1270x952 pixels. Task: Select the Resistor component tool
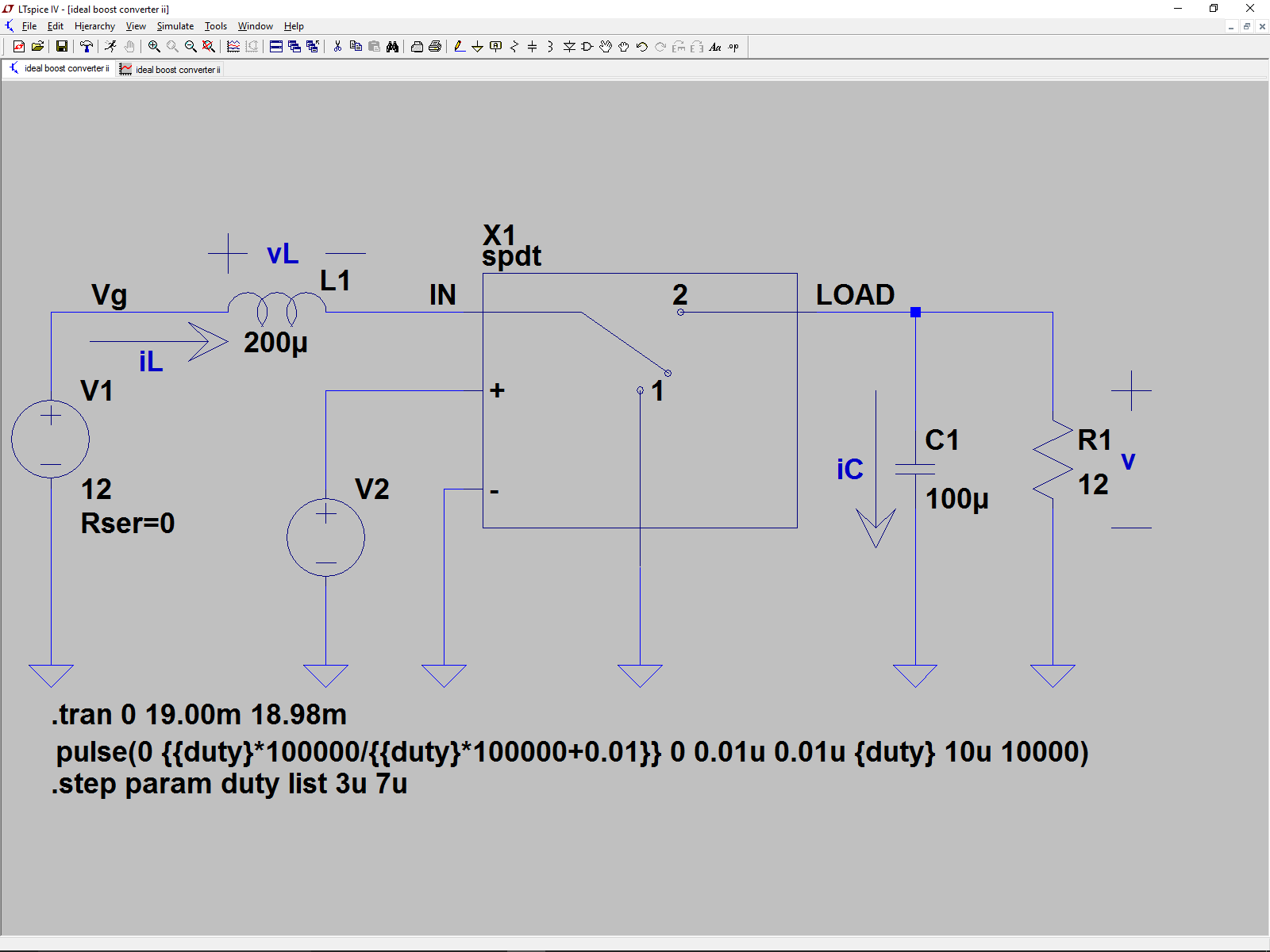pos(514,47)
